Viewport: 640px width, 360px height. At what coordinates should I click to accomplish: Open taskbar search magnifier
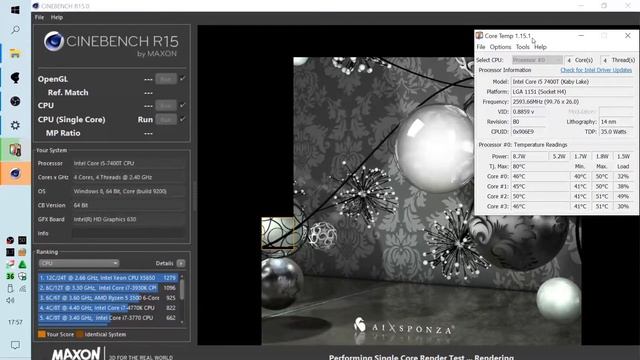pos(15,30)
